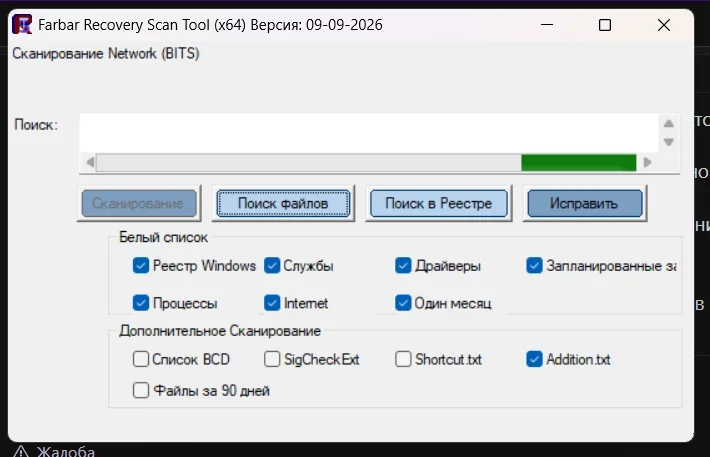The image size is (710, 457).
Task: Click the search field's down scroll arrow
Action: (x=669, y=142)
